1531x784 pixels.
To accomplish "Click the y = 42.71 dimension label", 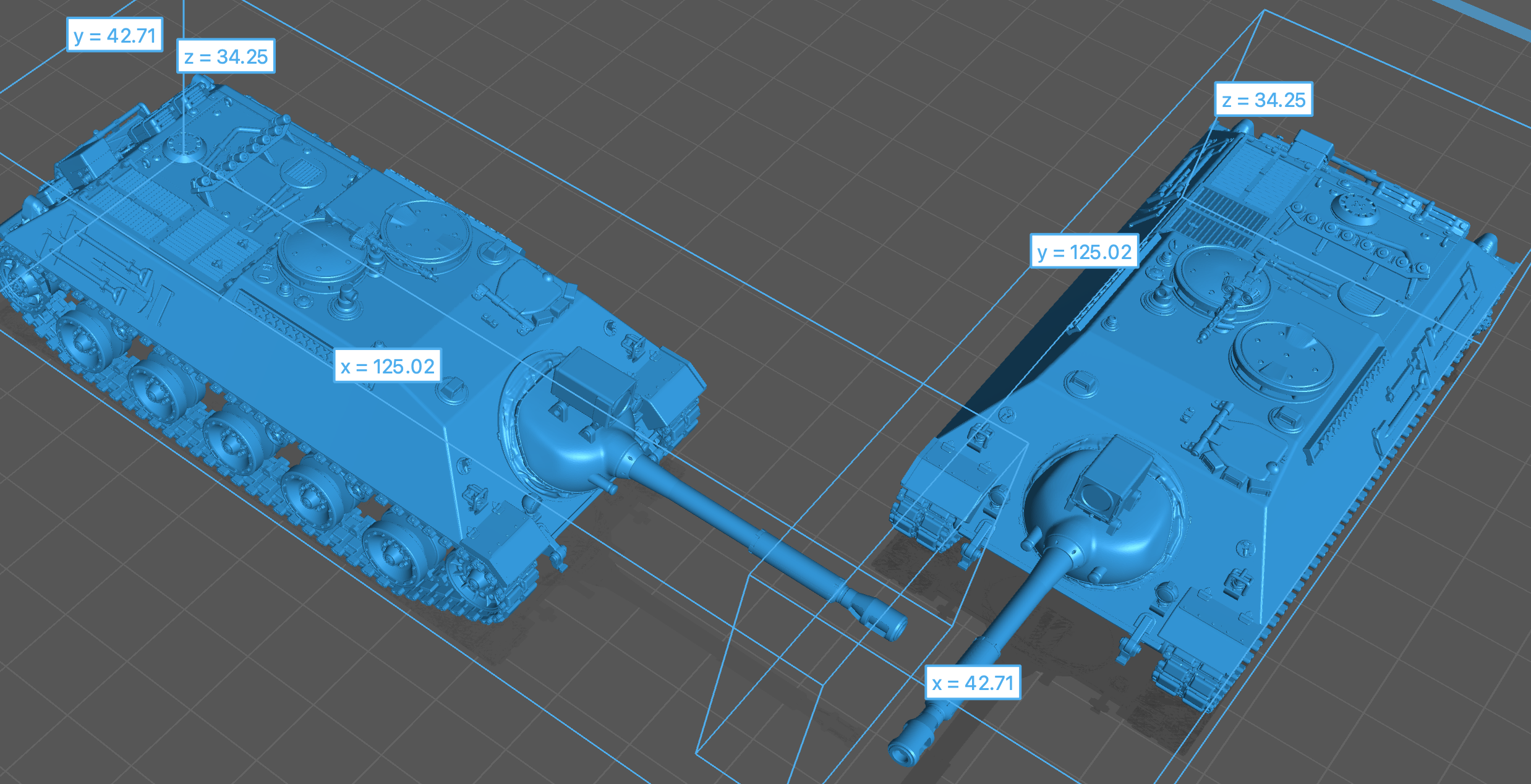I will [x=114, y=35].
